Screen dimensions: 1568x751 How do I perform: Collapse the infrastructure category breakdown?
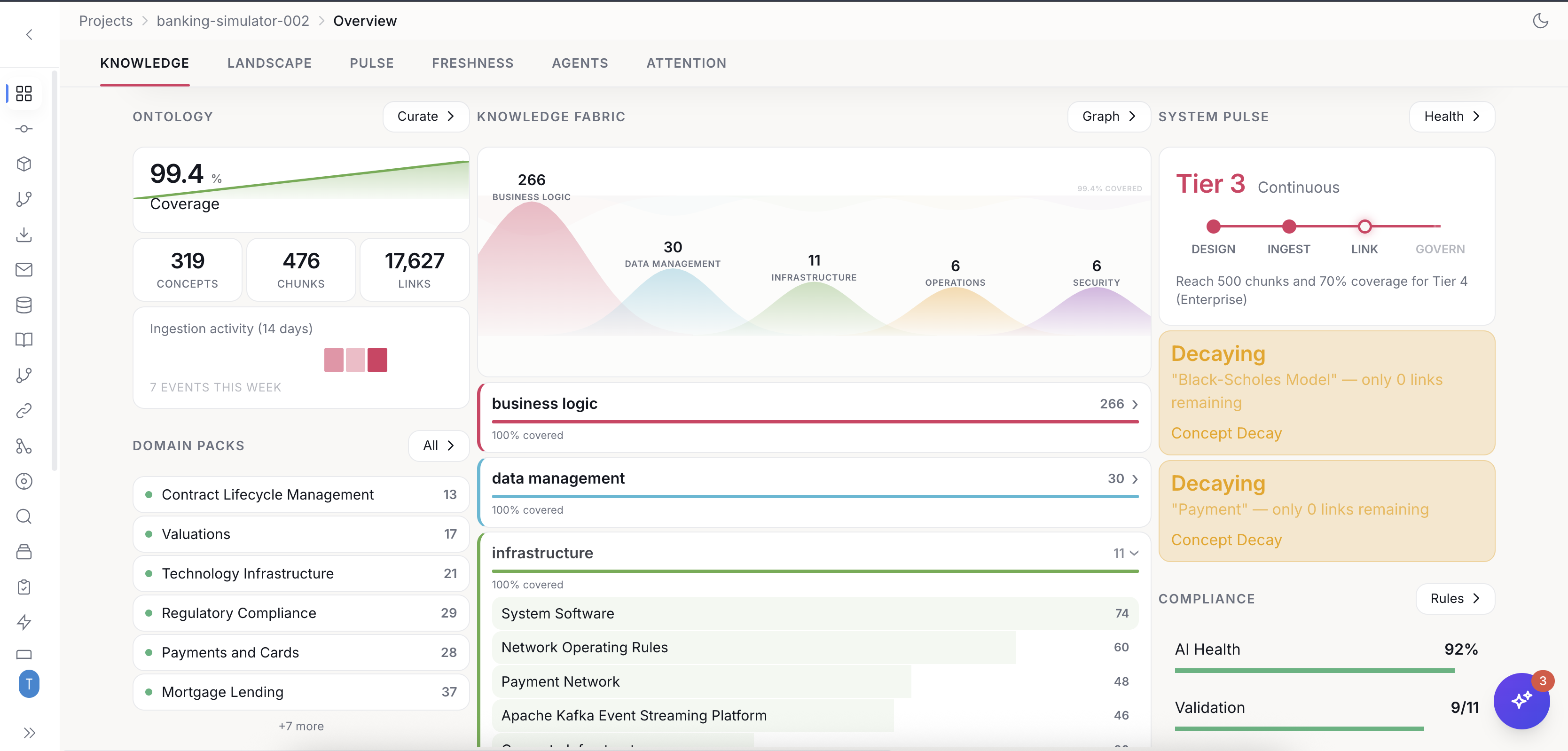(1133, 553)
